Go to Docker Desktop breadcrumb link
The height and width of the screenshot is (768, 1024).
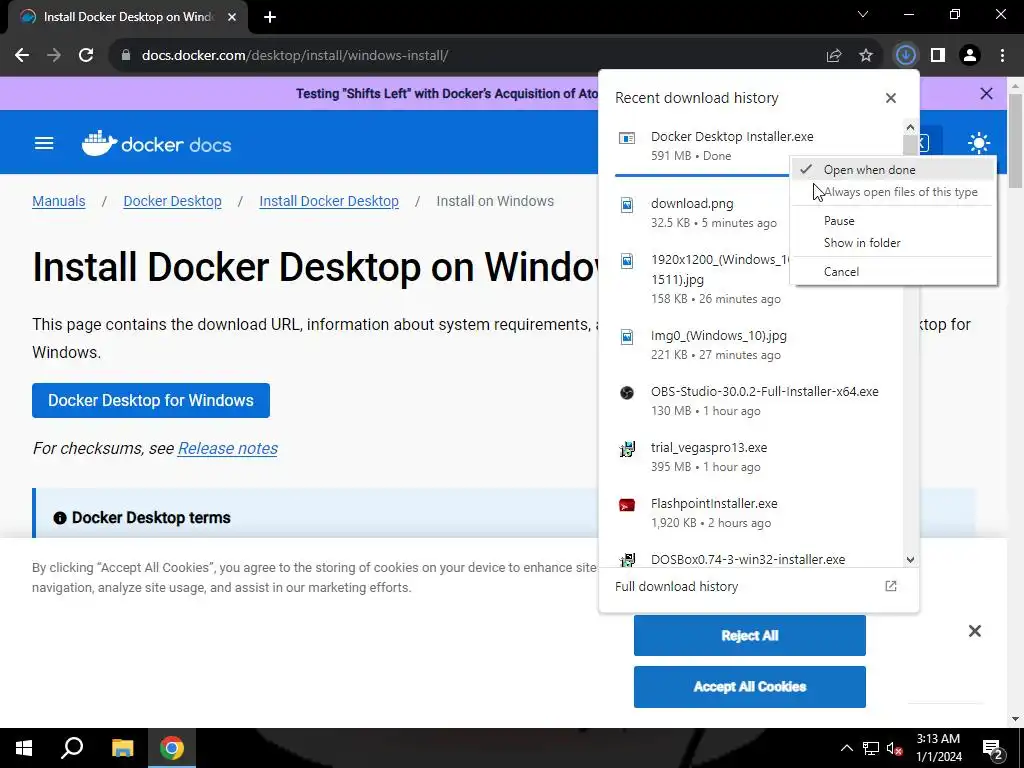172,201
